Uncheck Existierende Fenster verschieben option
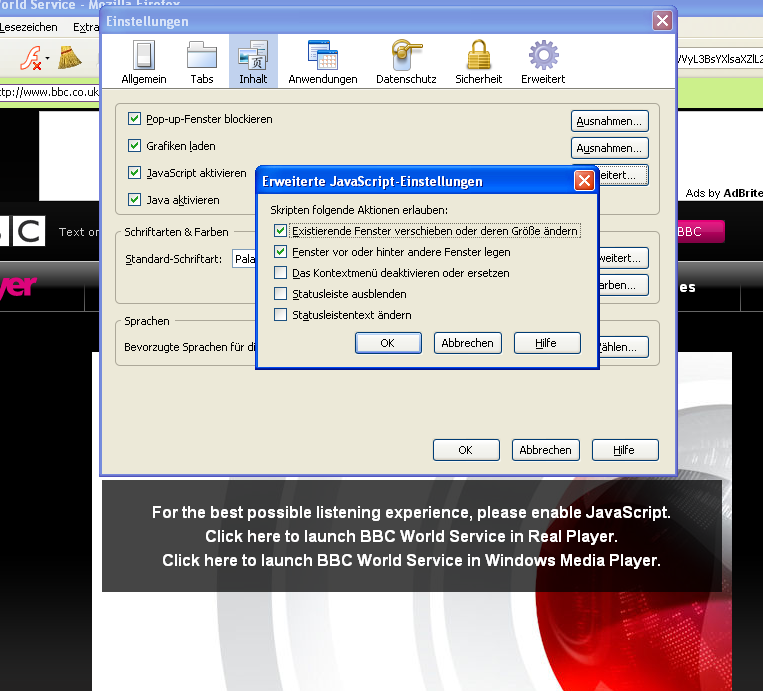Image resolution: width=763 pixels, height=691 pixels. coord(280,231)
